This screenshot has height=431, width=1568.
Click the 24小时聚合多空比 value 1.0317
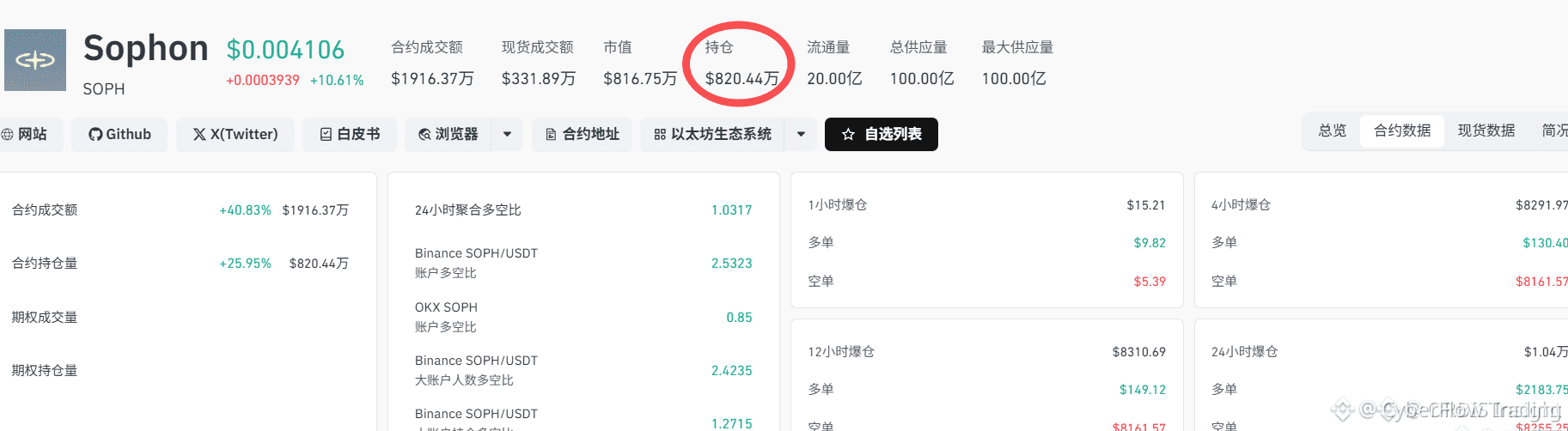point(731,210)
